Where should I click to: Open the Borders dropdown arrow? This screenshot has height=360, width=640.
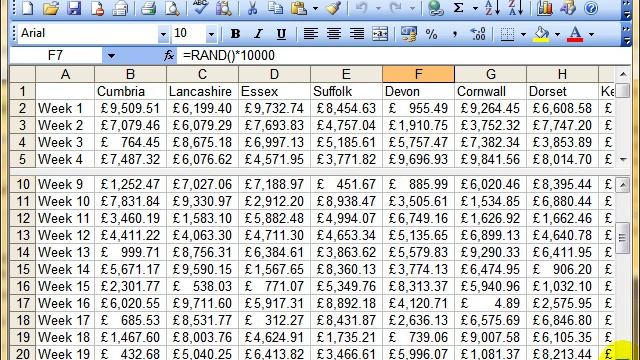pos(523,34)
